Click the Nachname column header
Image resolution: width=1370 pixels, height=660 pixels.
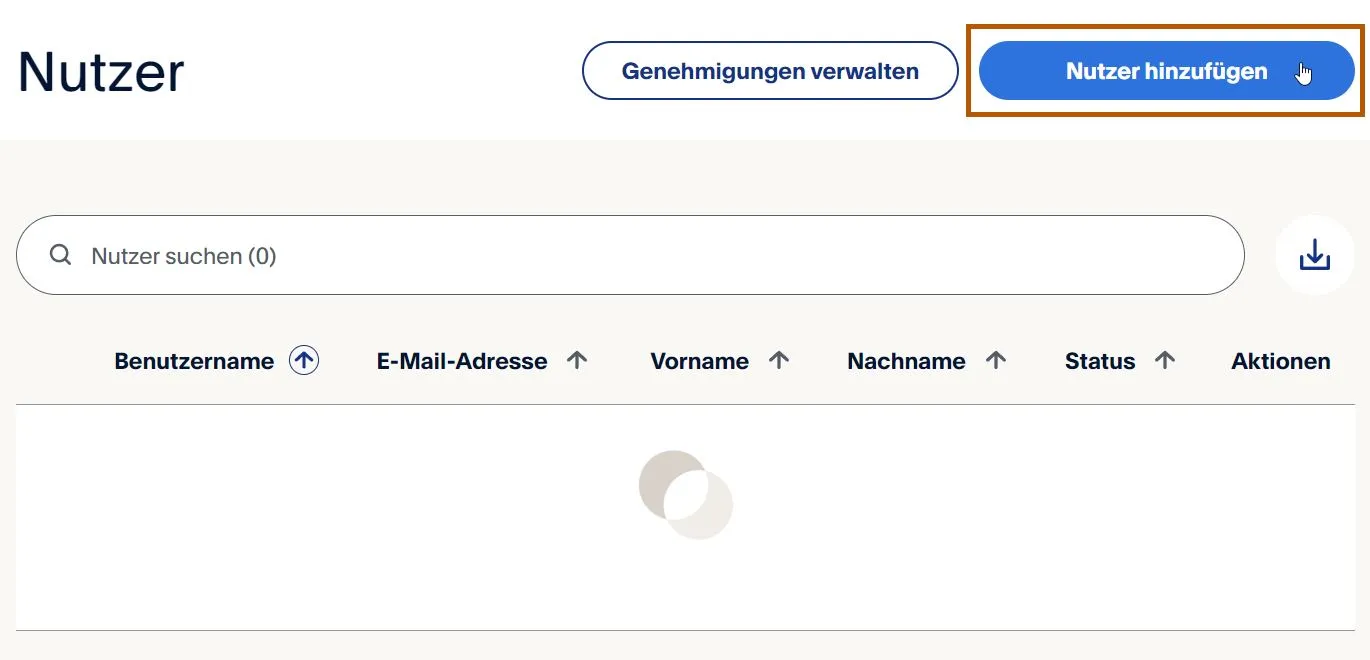coord(906,360)
